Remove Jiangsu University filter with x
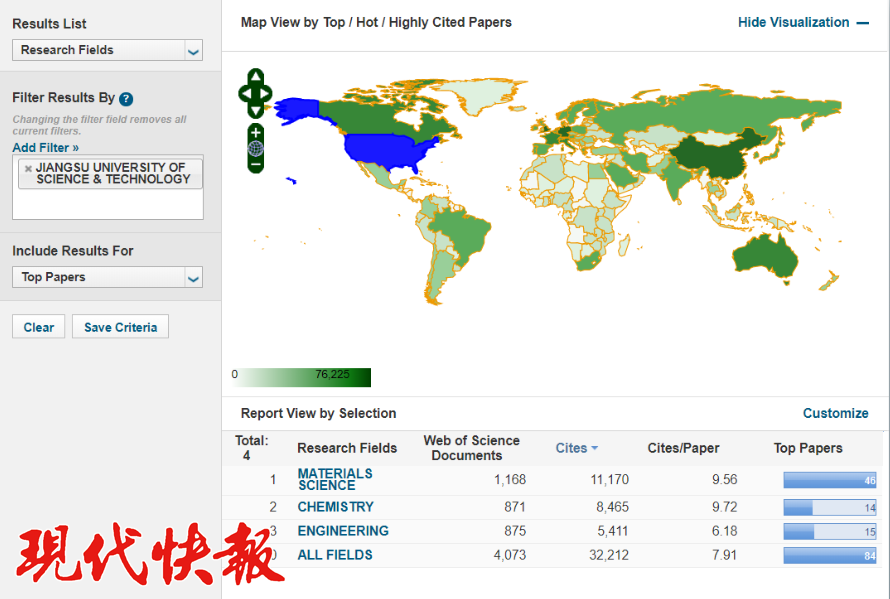The image size is (890, 599). (28, 168)
